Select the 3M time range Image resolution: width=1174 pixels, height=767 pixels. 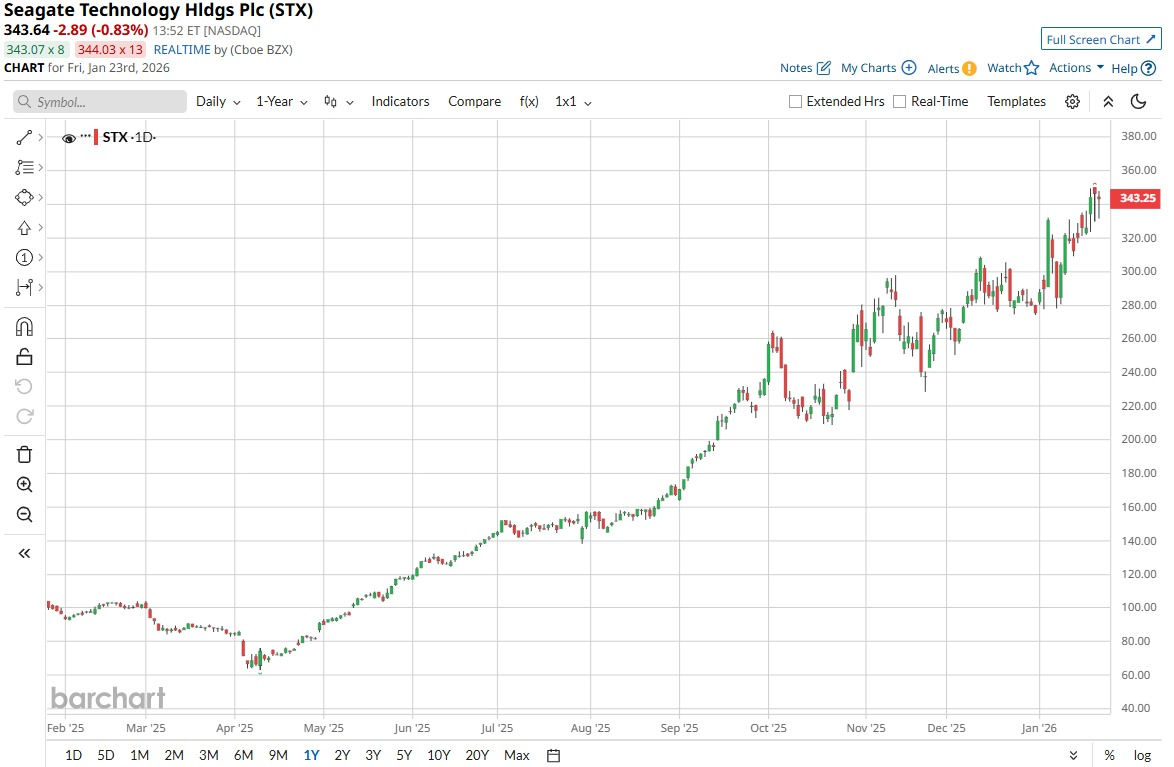(x=209, y=756)
